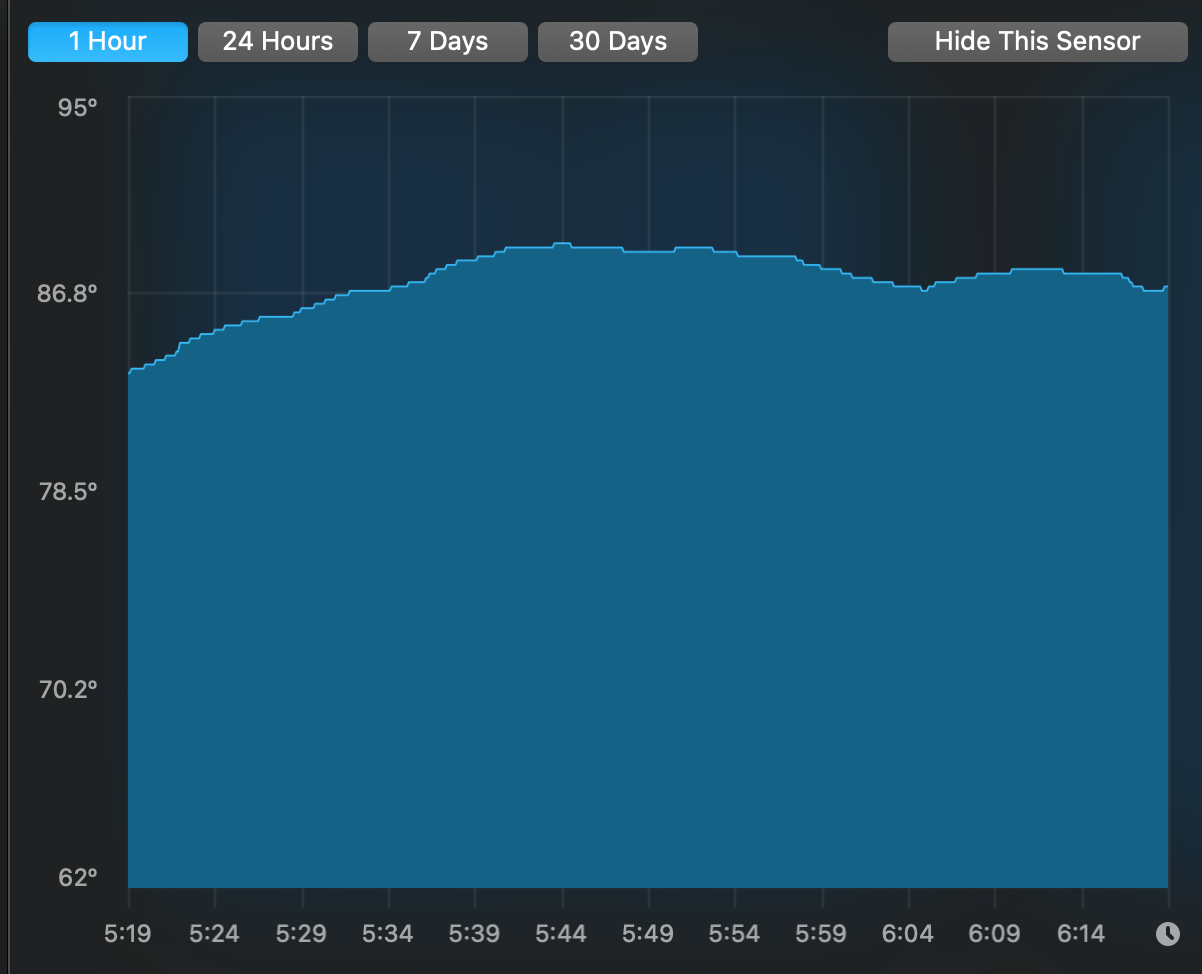Switch to the 7 Days view

[x=448, y=42]
